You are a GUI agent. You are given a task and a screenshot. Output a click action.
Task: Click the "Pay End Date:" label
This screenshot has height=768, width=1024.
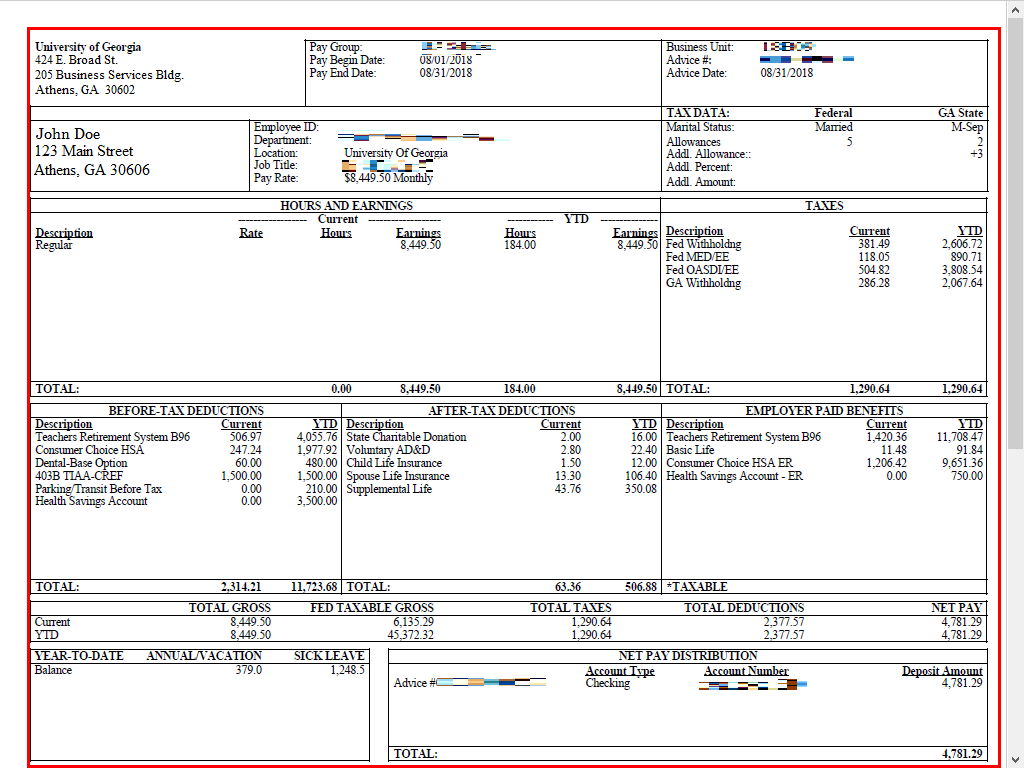point(342,73)
